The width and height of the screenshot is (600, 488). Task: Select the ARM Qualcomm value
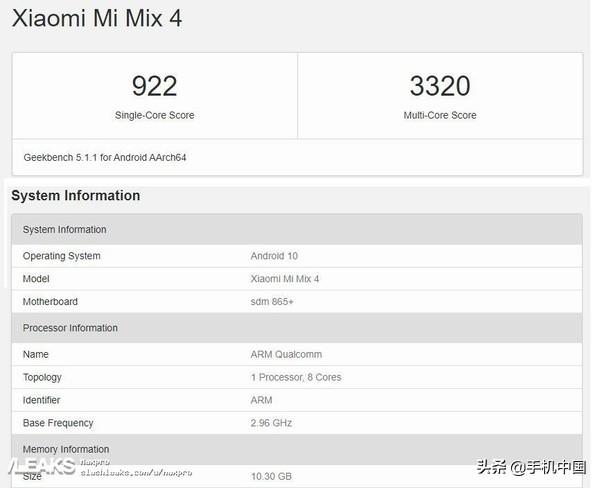tap(286, 354)
